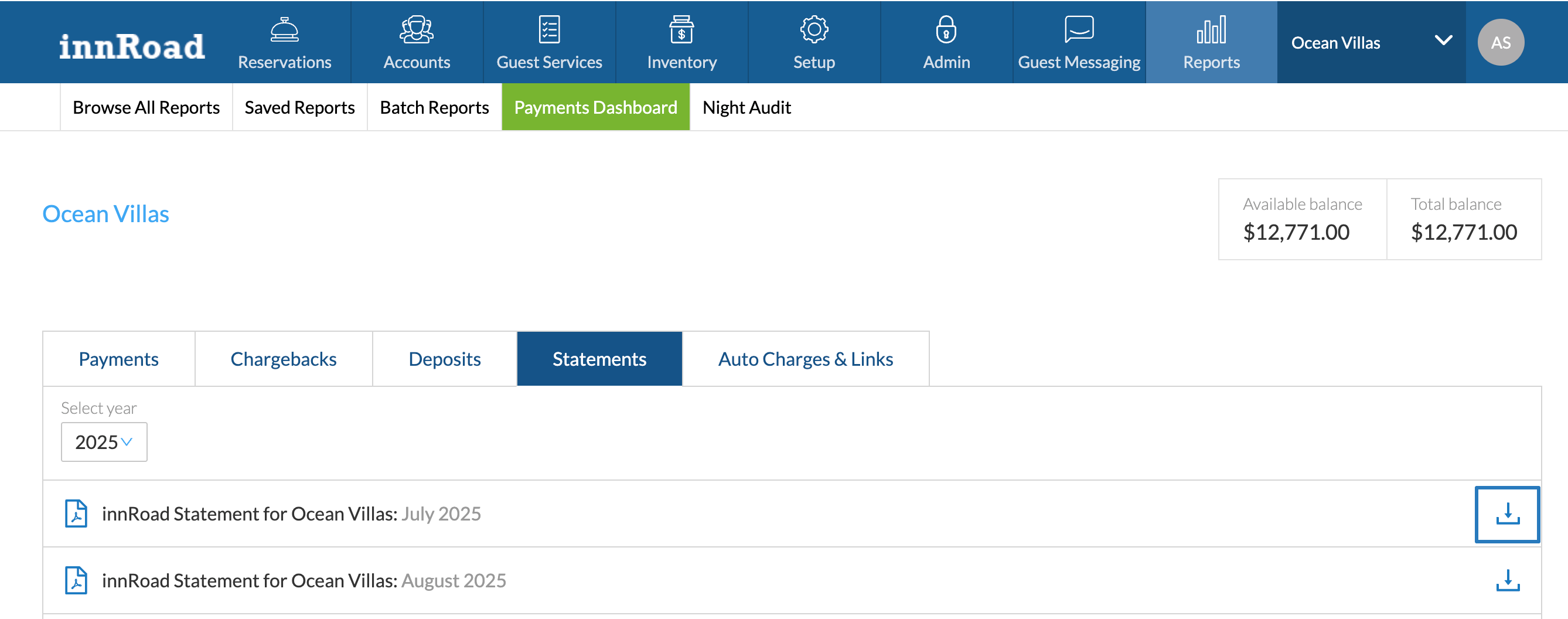Click the innRoad logo
Image resolution: width=1568 pixels, height=619 pixels.
131,46
